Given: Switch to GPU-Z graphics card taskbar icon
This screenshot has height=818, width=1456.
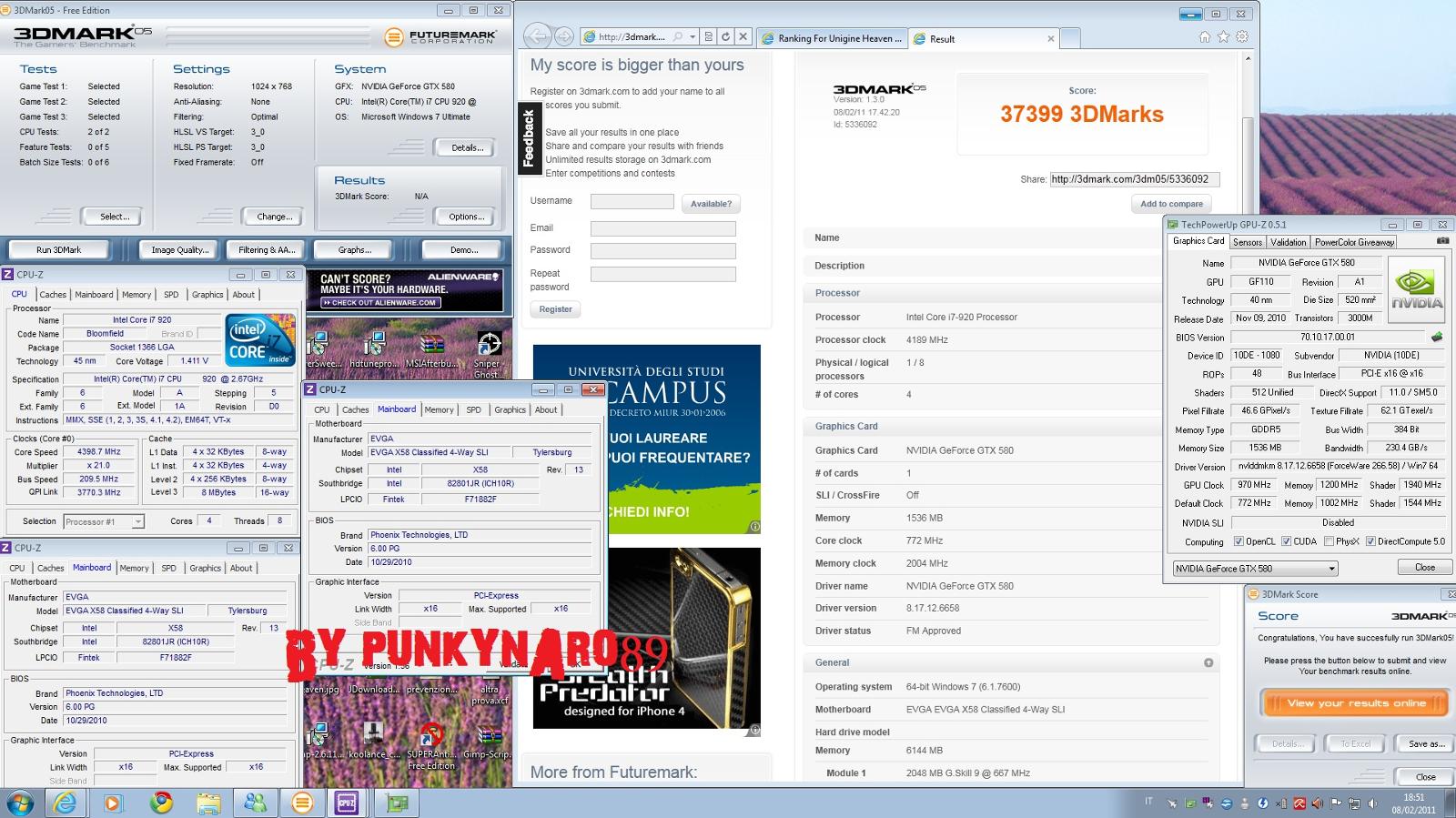Looking at the screenshot, I should click(x=398, y=803).
